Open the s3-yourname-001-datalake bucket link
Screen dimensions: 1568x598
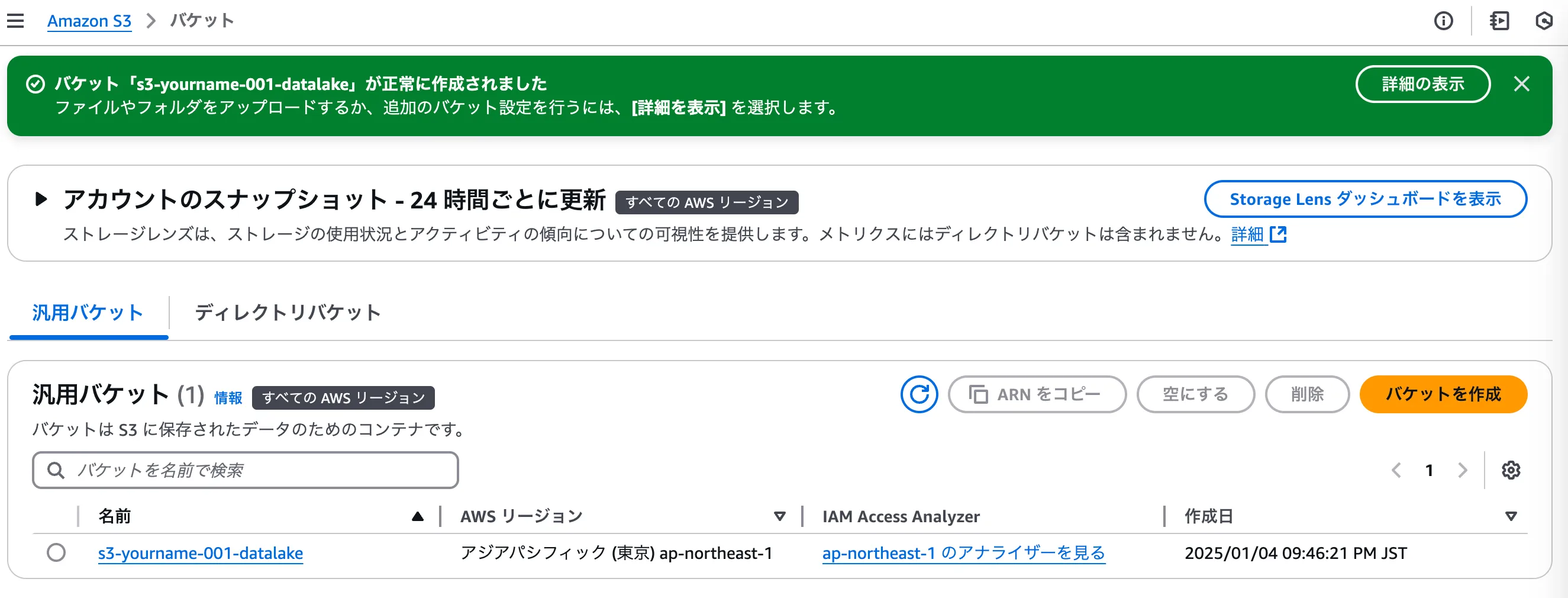200,553
